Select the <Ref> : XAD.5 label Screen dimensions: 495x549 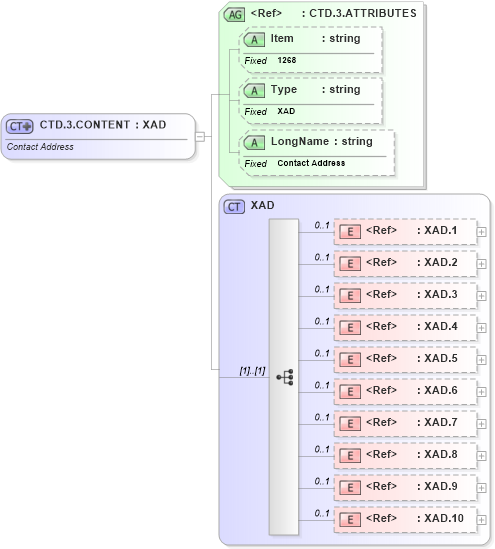(412, 358)
